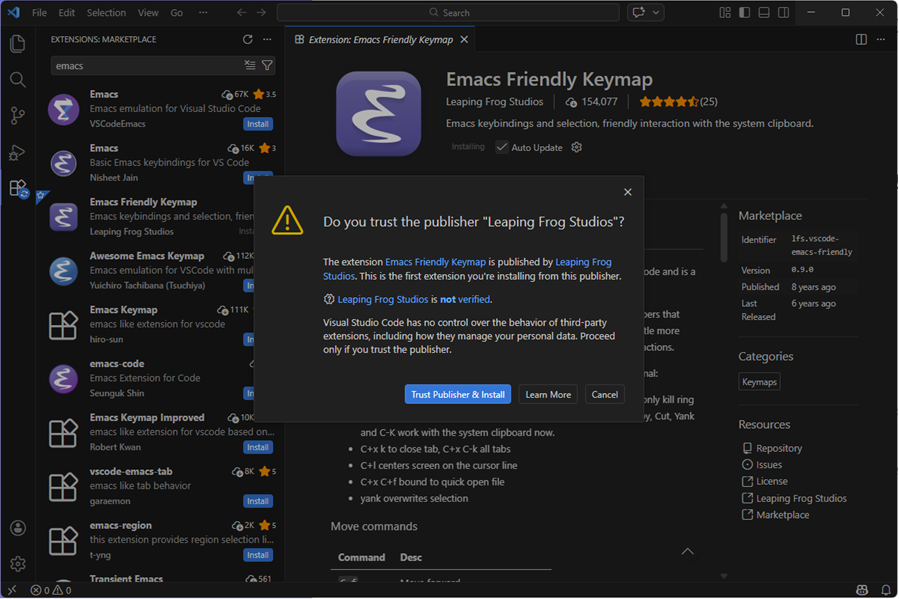Expand the title bar overflow menu (…)
This screenshot has height=599, width=899.
pyautogui.click(x=204, y=13)
